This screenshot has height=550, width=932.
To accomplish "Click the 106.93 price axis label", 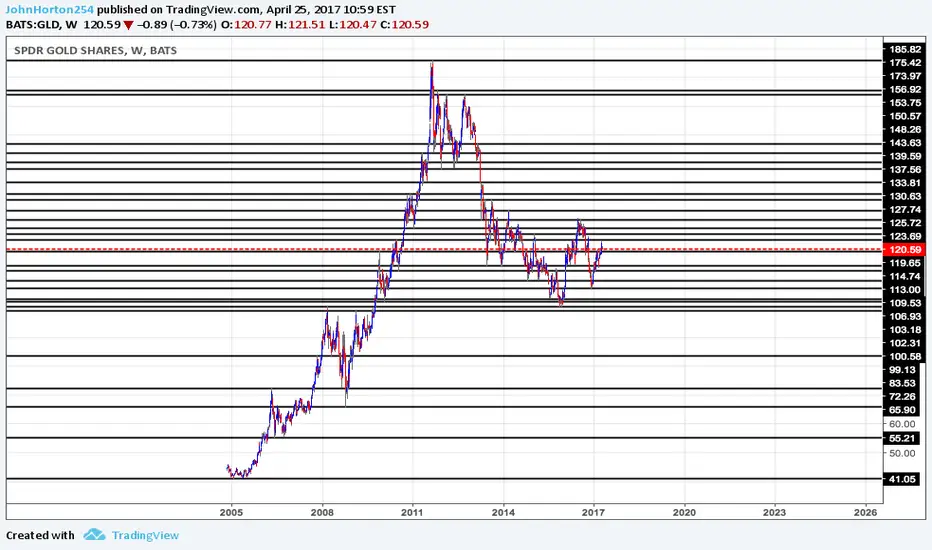I will [905, 316].
